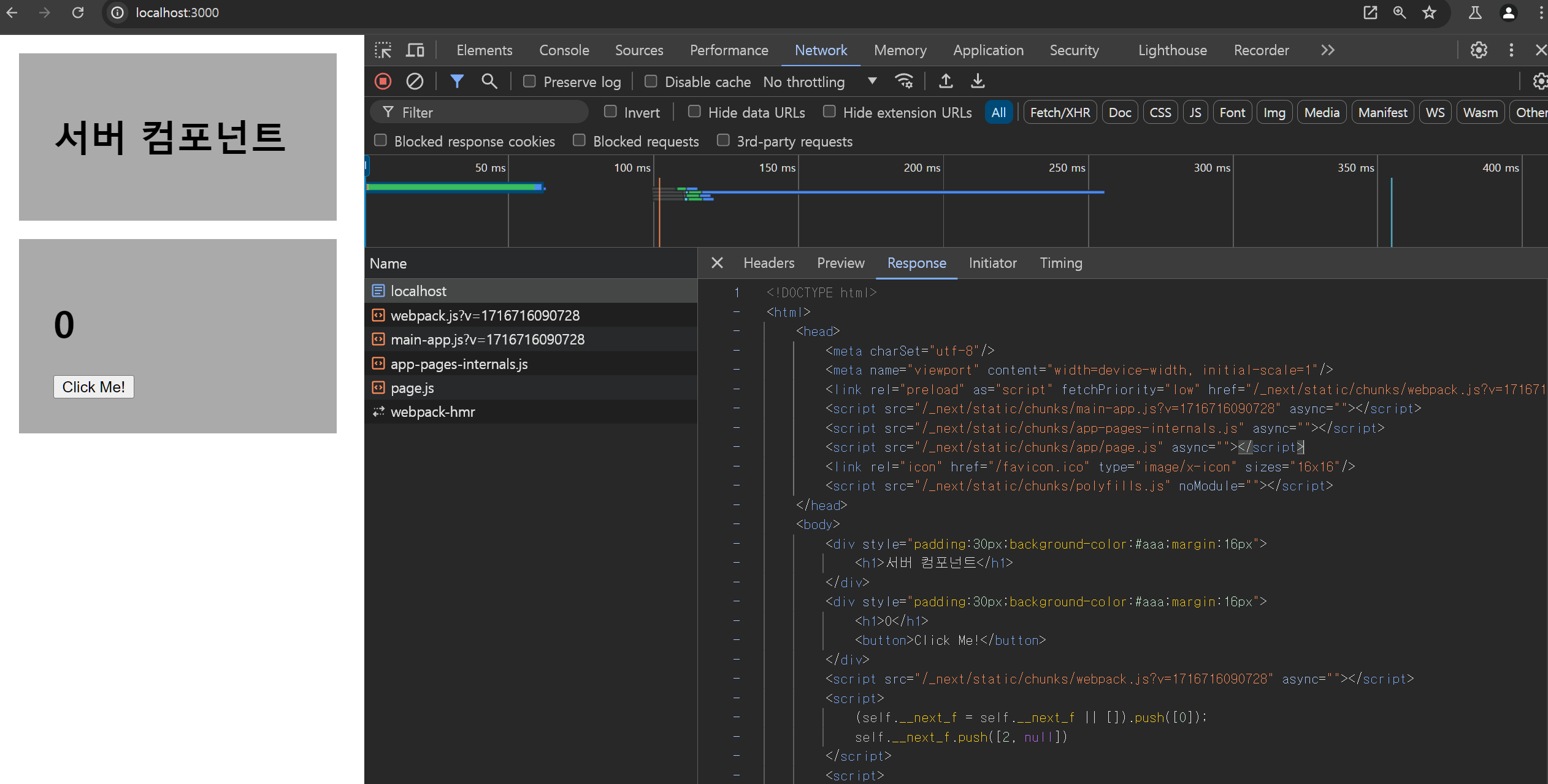
Task: Open the Timing tab
Action: [1060, 263]
